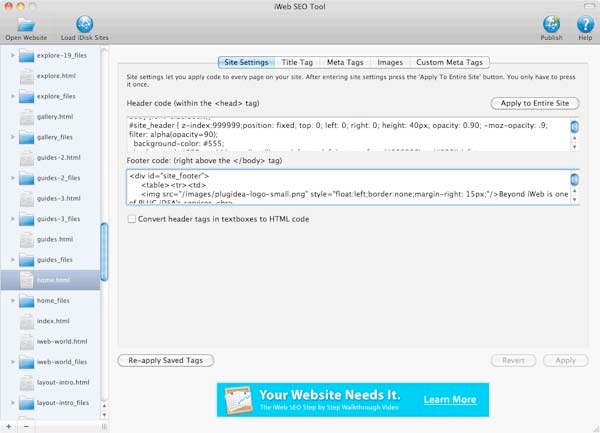This screenshot has width=600, height=433.
Task: Remove an item with the minus button
Action: tap(26, 426)
